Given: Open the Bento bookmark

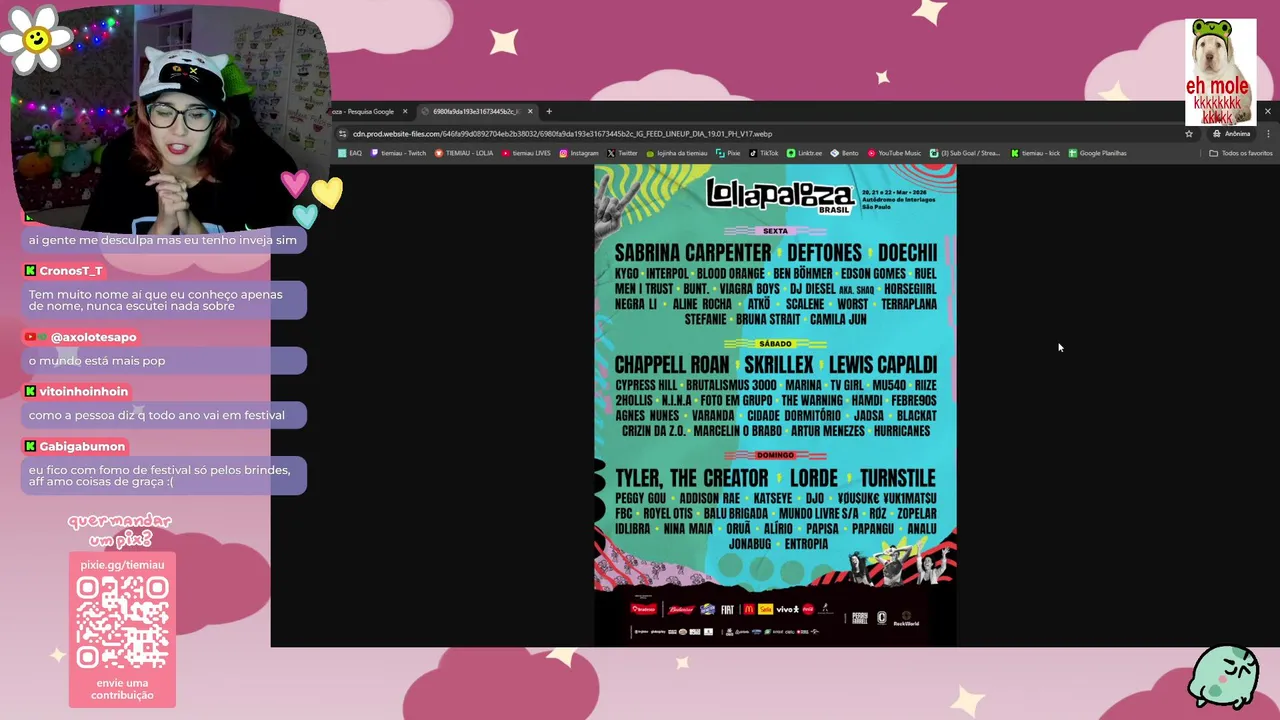Looking at the screenshot, I should [x=844, y=153].
